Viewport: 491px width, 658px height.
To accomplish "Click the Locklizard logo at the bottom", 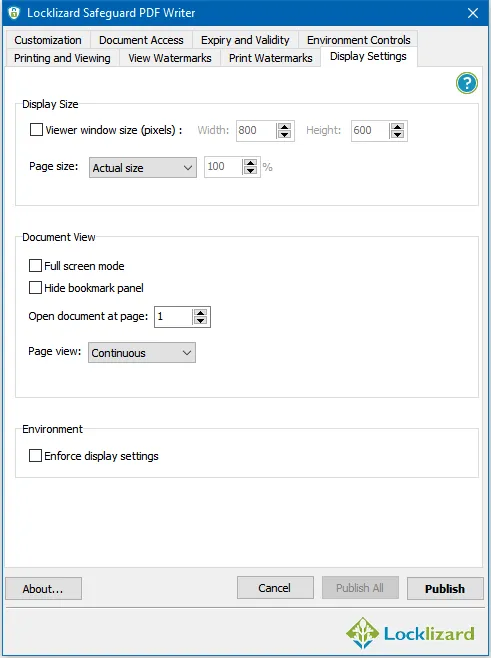I will 410,633.
